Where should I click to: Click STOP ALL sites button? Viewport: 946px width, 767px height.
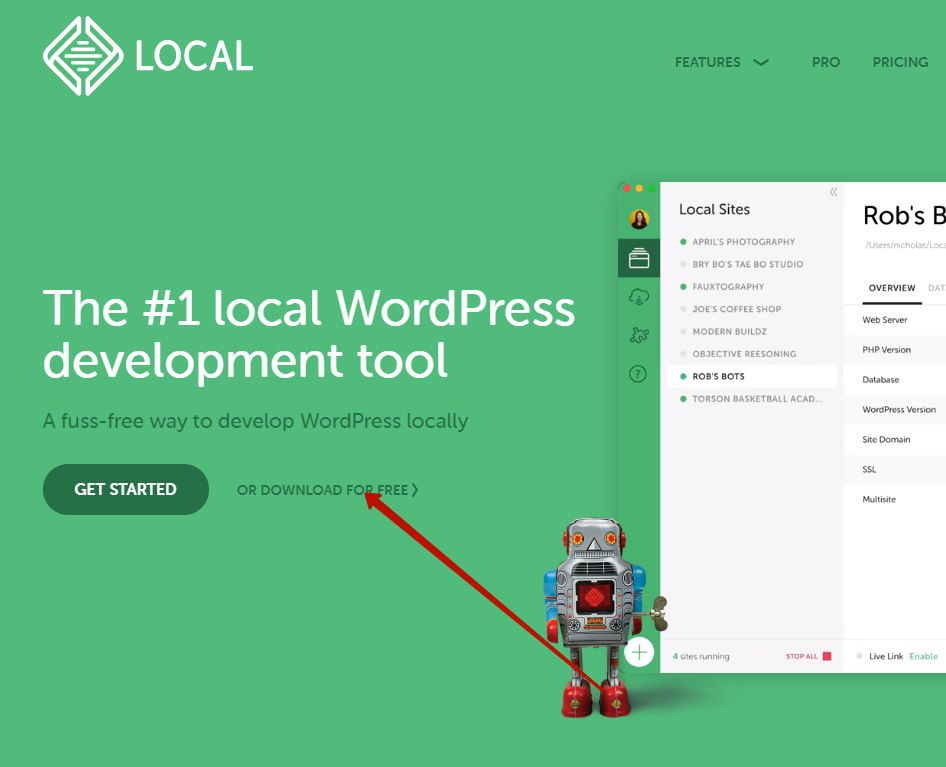801,656
